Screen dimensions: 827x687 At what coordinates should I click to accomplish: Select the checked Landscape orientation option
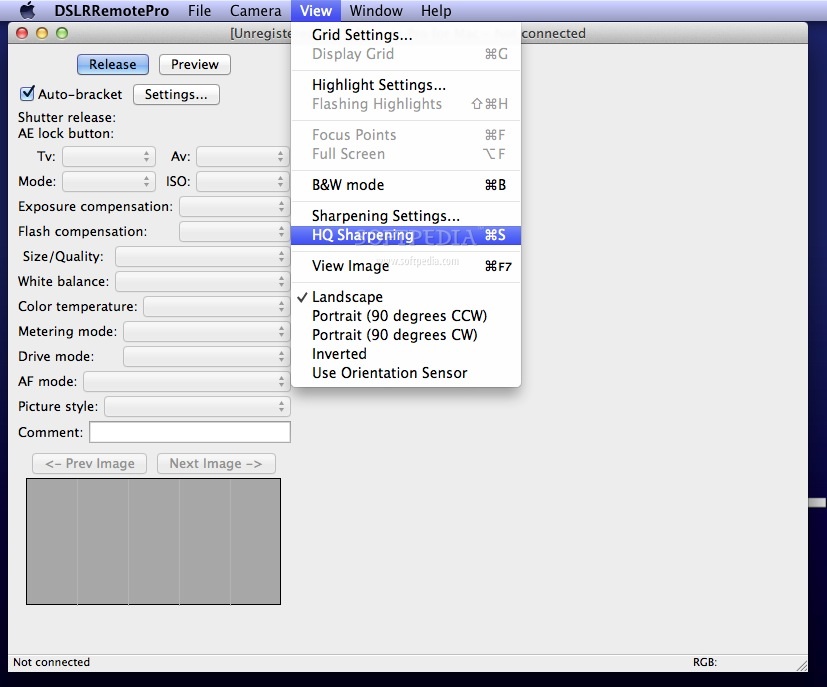coord(347,297)
